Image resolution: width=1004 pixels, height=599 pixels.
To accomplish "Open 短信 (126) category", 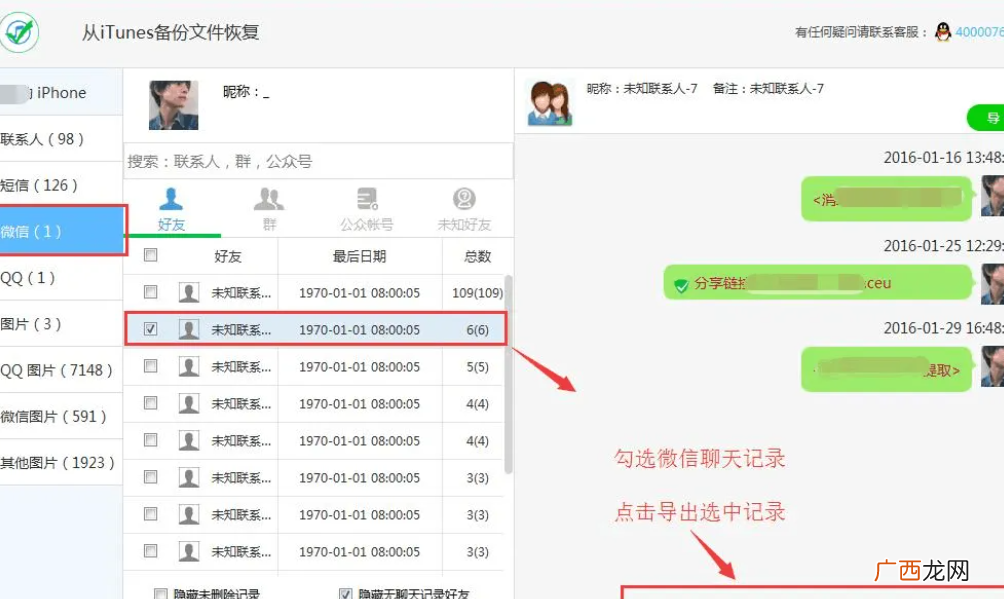I will point(61,185).
